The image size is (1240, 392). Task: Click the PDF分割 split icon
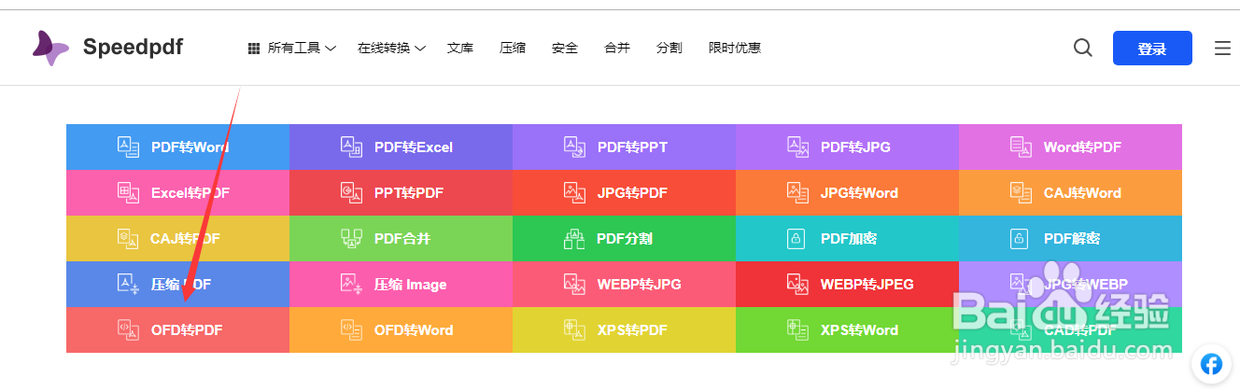coord(574,238)
